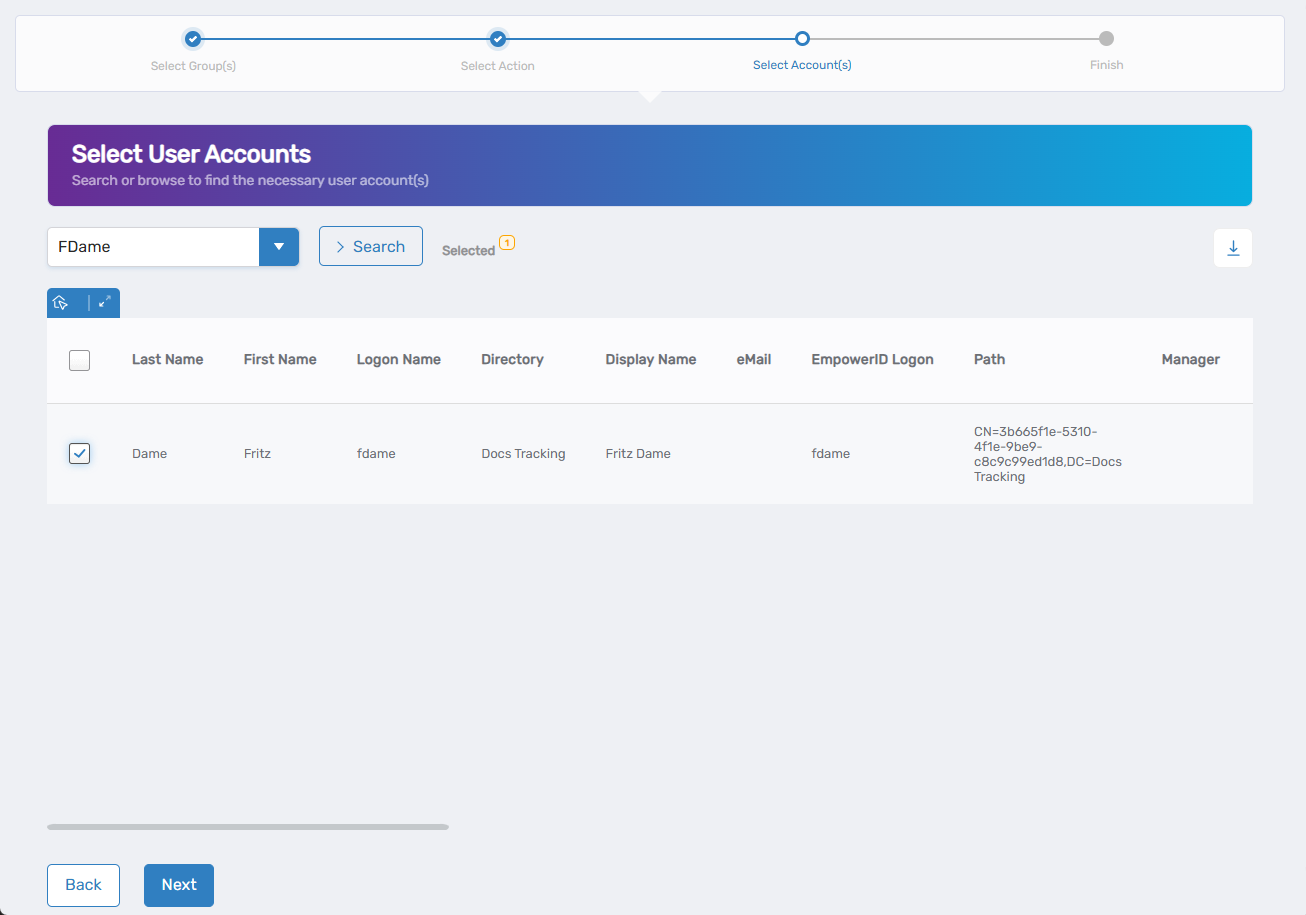Expand the results grid to fullscreen

click(104, 302)
